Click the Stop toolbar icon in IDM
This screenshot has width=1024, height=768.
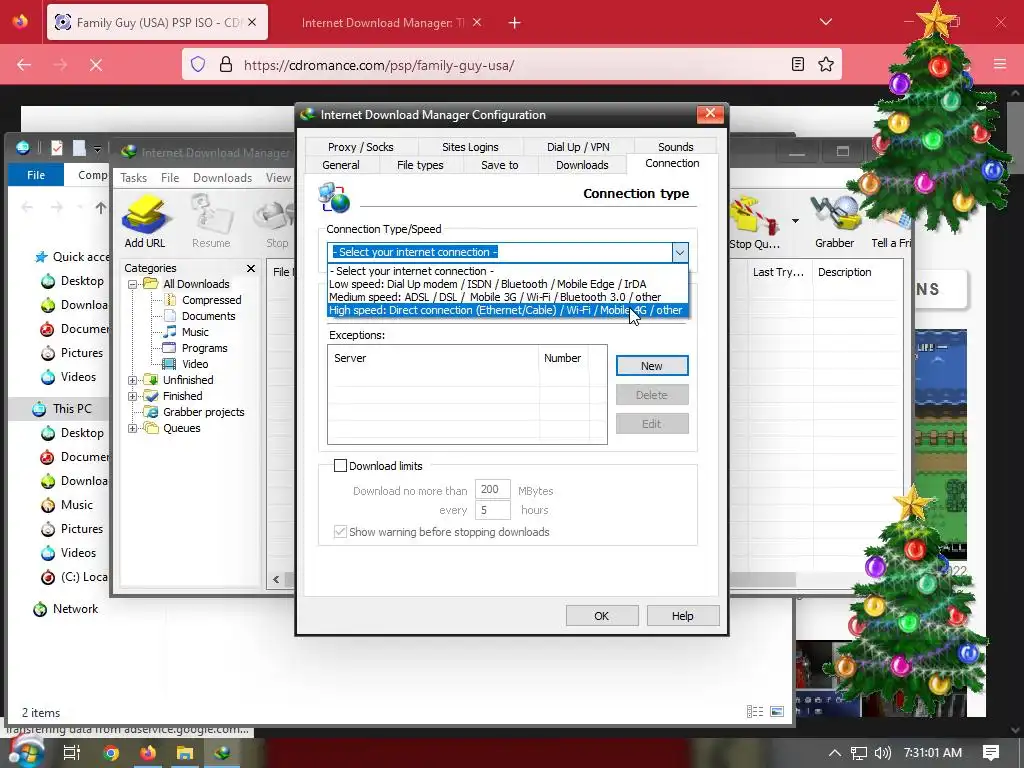point(276,221)
